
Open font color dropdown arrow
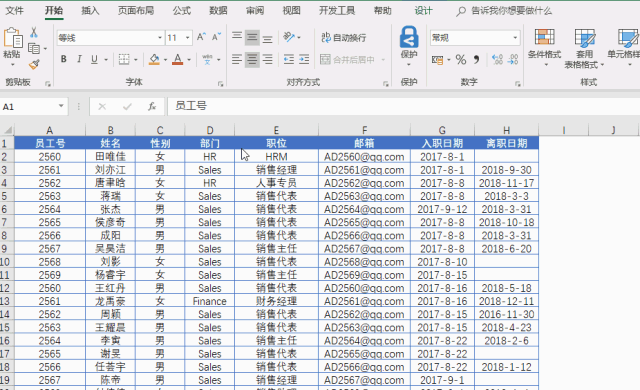(189, 60)
